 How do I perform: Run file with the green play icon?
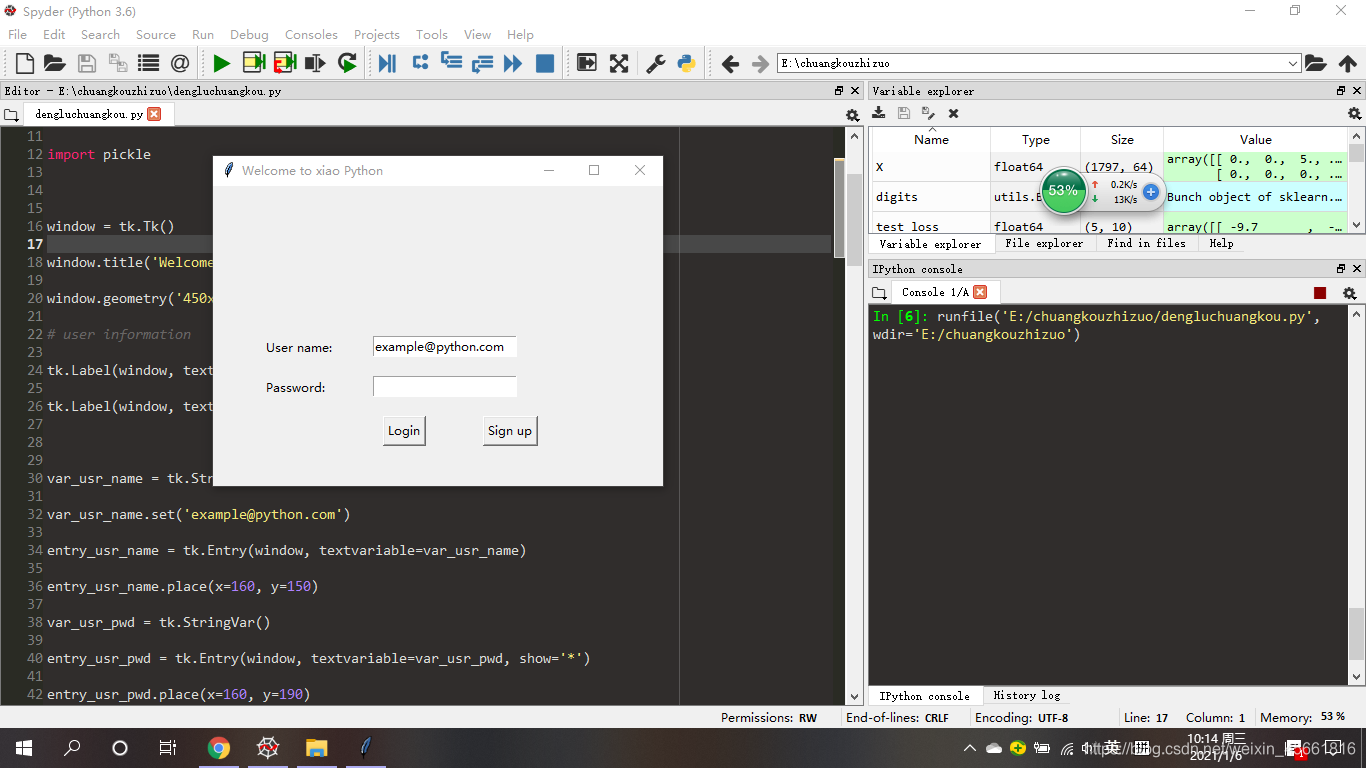pos(222,64)
